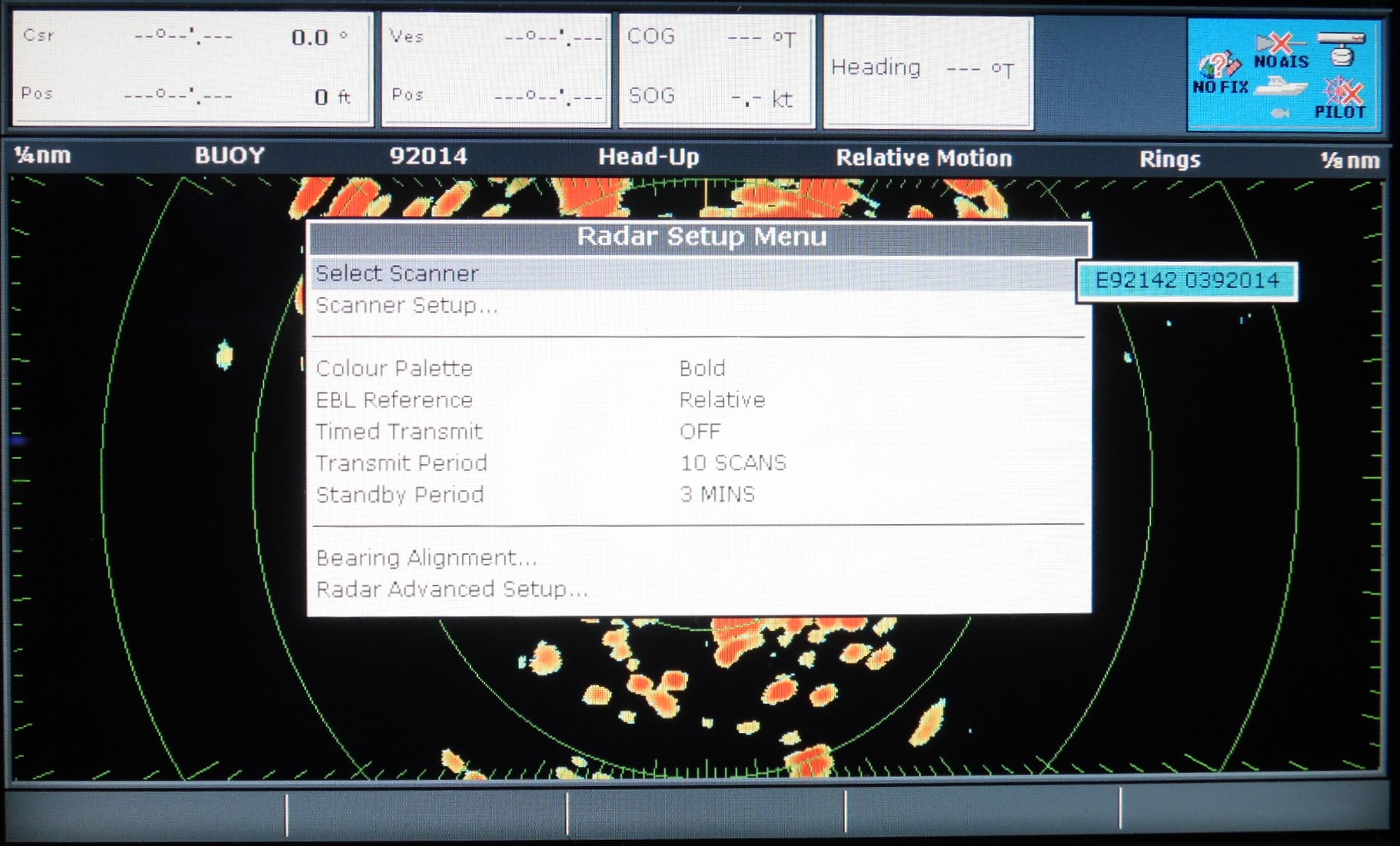Toggle the Rings setting in the status bar
The height and width of the screenshot is (846, 1400).
pyautogui.click(x=1169, y=158)
